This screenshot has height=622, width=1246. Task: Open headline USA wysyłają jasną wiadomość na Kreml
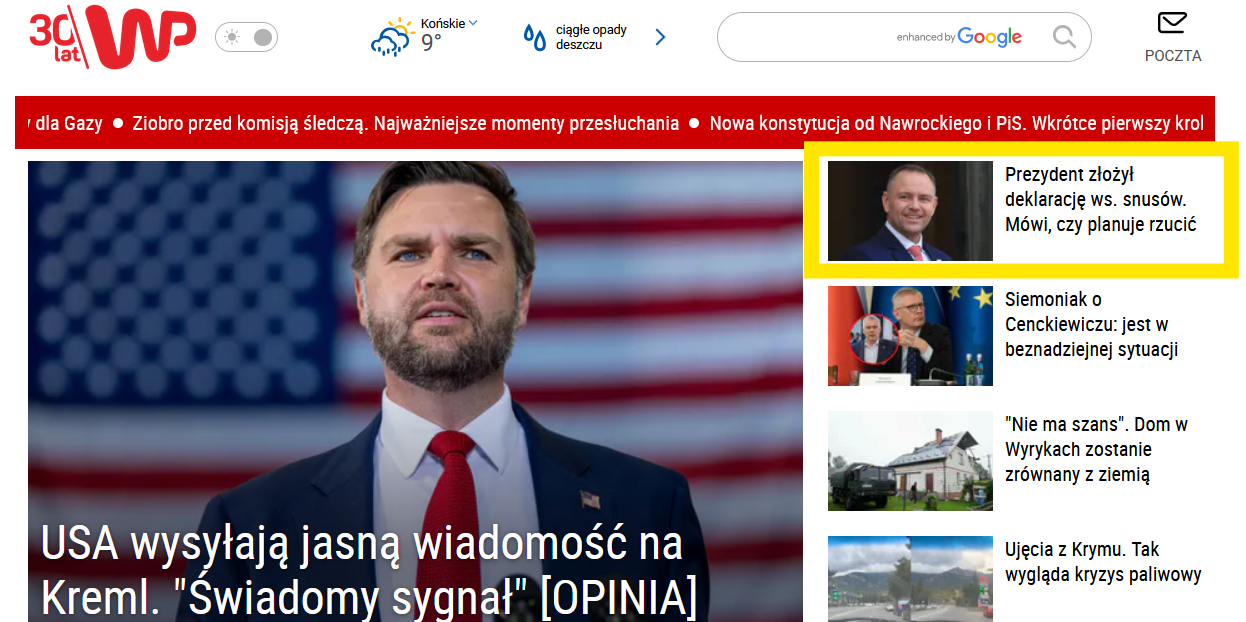(x=369, y=570)
